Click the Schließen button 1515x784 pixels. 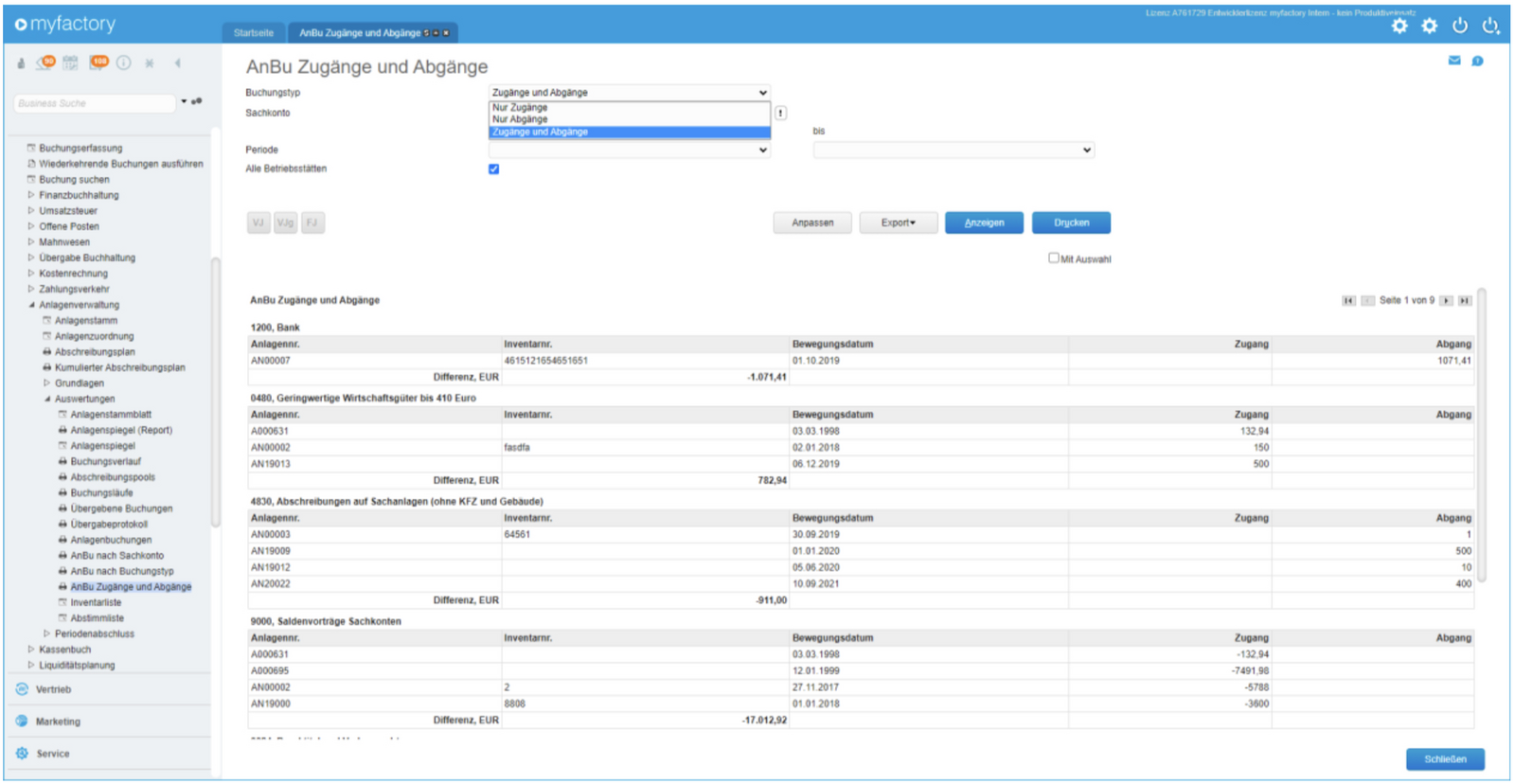click(x=1445, y=759)
